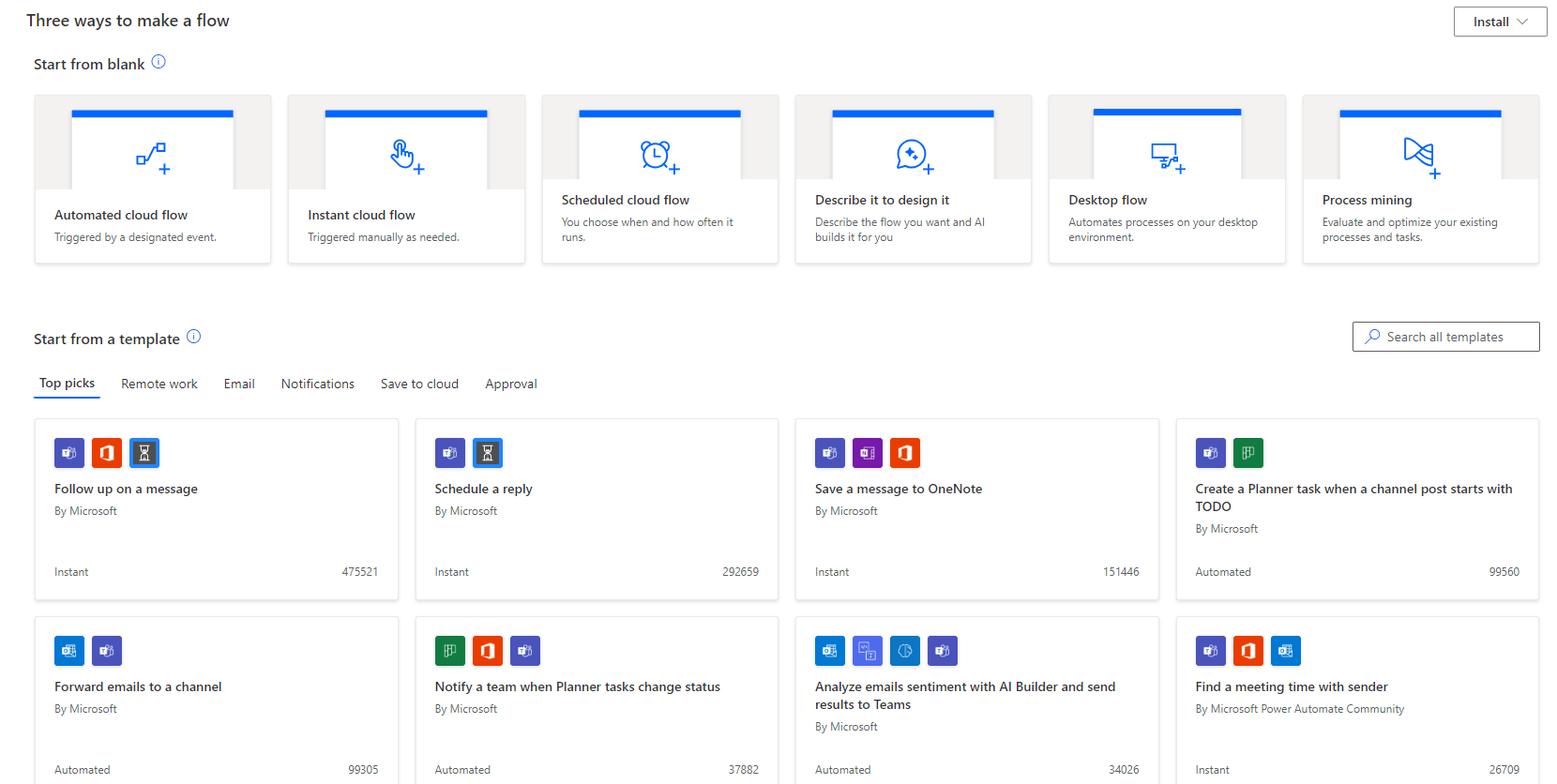1557x784 pixels.
Task: Open Schedule a reply template
Action: pos(597,509)
